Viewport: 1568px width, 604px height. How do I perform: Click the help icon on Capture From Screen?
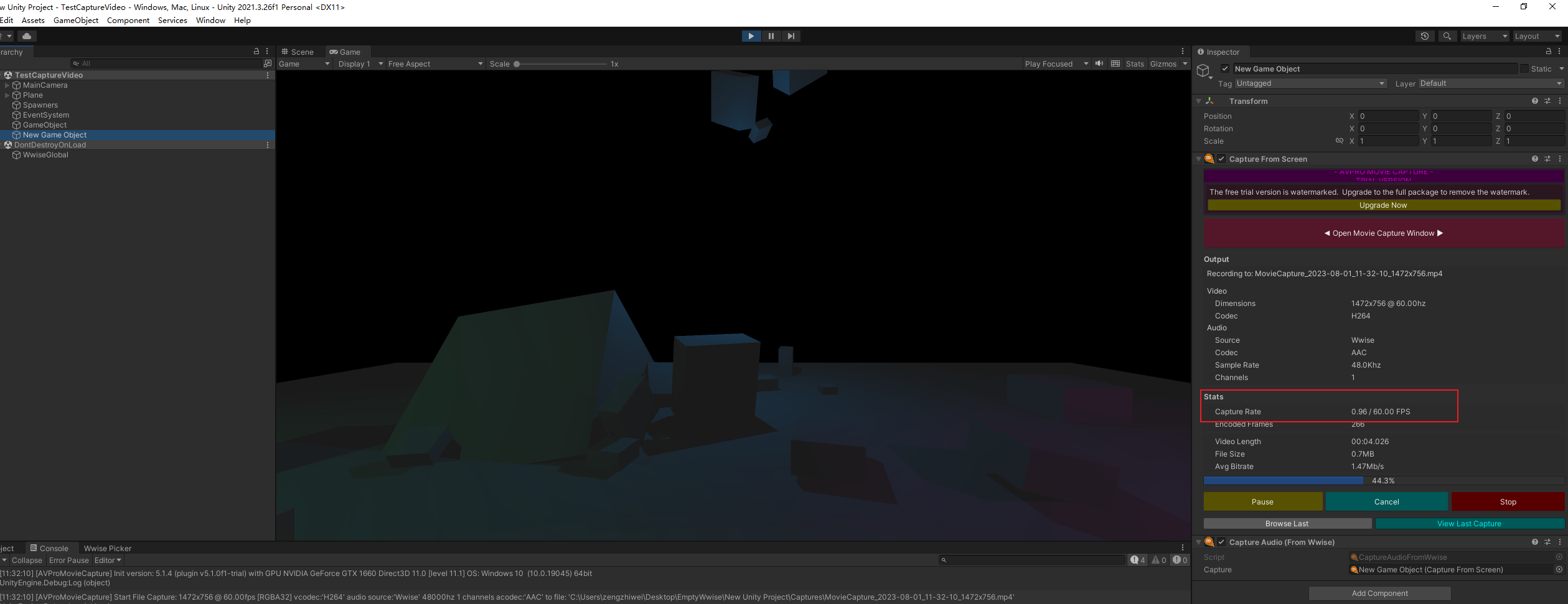click(1534, 159)
